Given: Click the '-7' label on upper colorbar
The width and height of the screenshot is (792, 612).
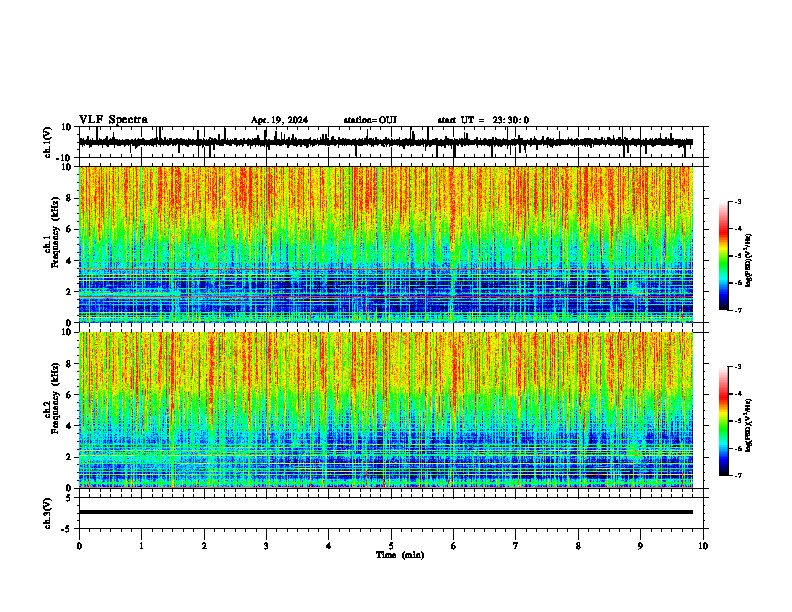Looking at the screenshot, I should pyautogui.click(x=737, y=310).
